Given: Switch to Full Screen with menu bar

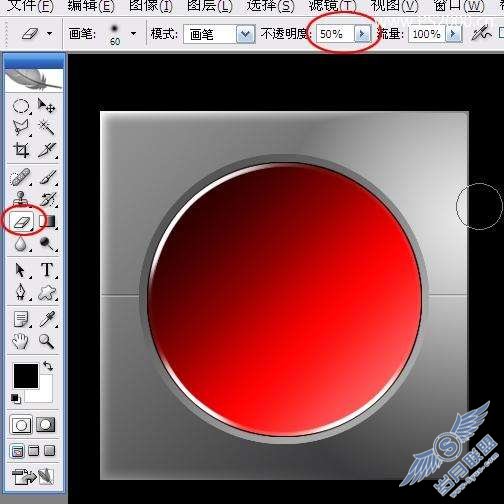Looking at the screenshot, I should 34,451.
